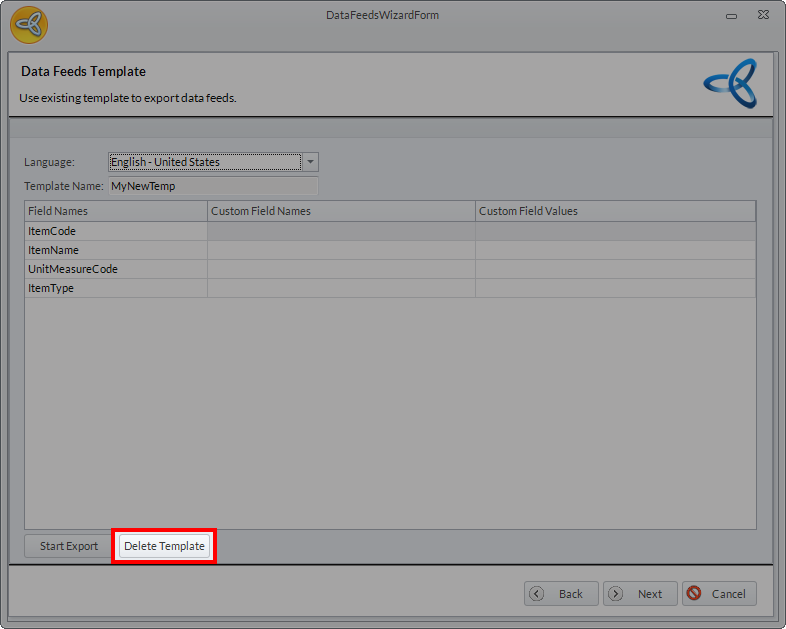Click the Custom Field Values column header
786x629 pixels.
point(614,211)
